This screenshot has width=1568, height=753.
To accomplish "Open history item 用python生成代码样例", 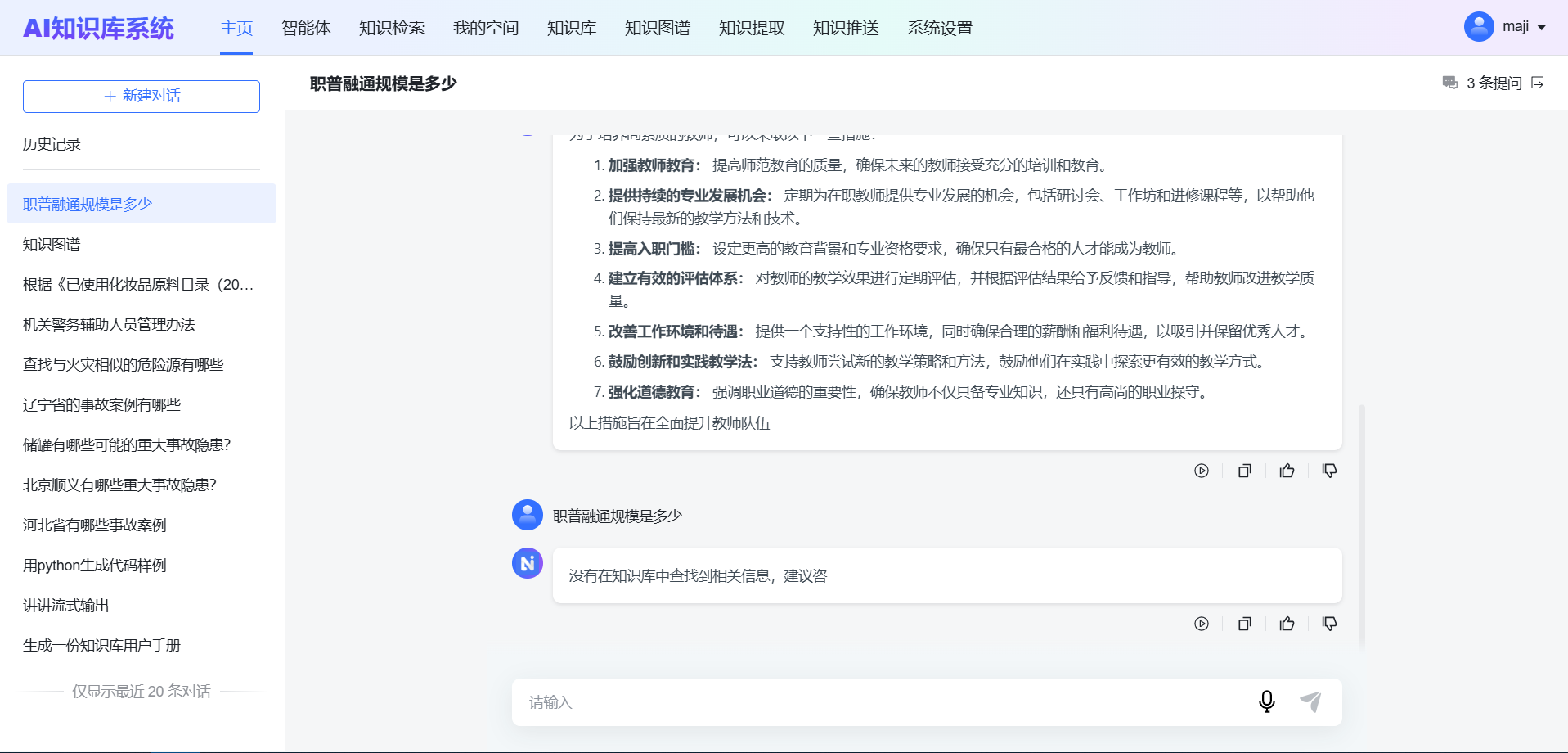I will 95,566.
